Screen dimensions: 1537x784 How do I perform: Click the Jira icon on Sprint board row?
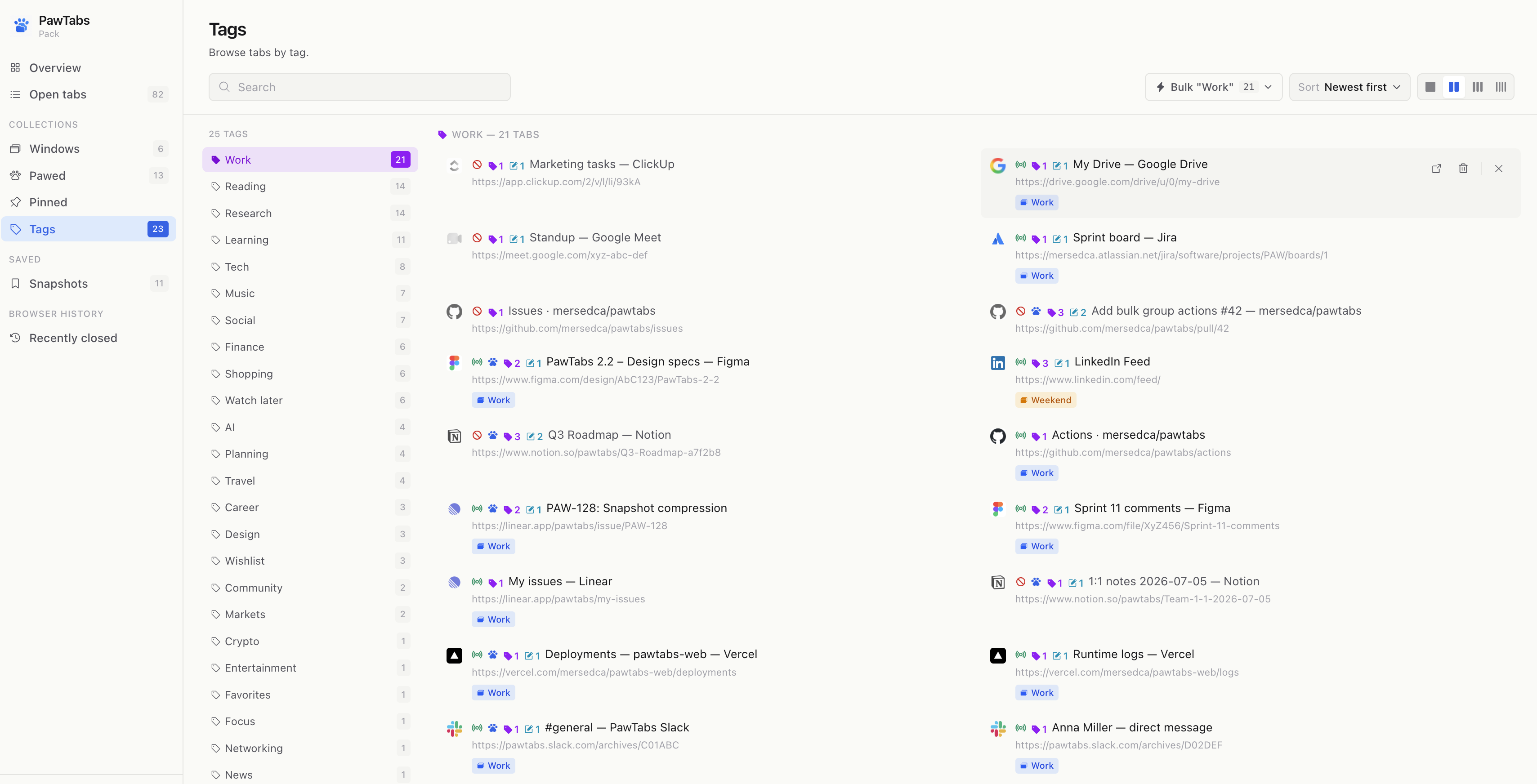pyautogui.click(x=998, y=239)
